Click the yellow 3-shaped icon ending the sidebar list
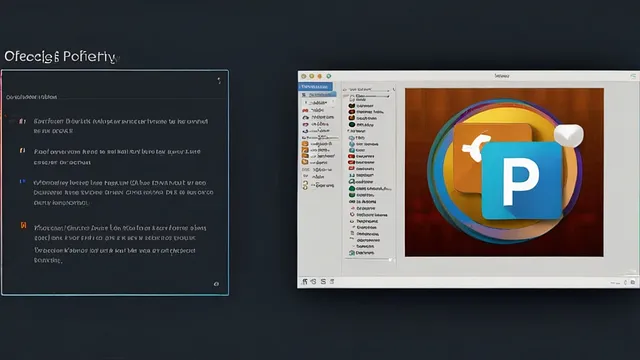 coord(305,185)
